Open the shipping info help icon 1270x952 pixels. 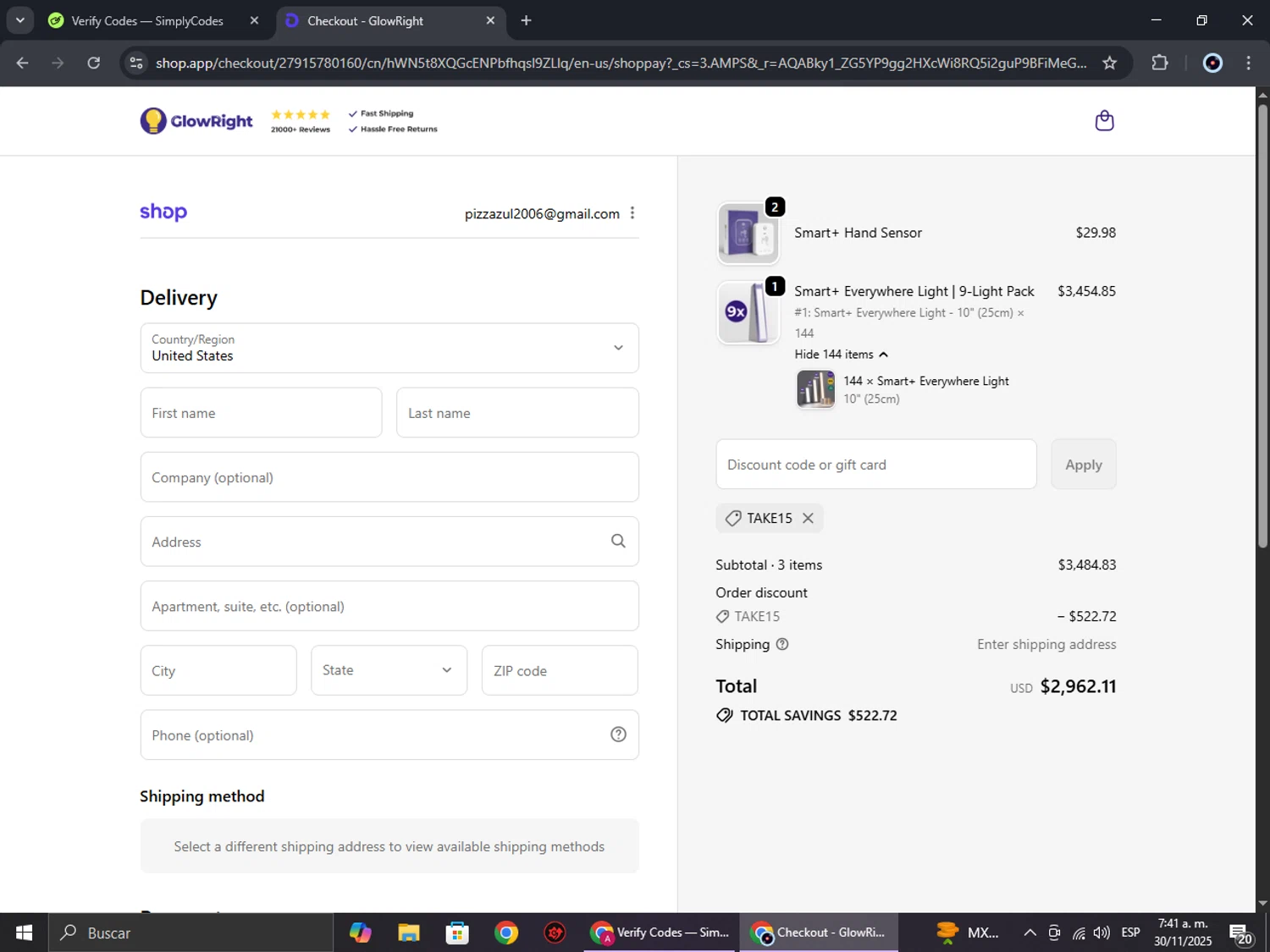(782, 644)
